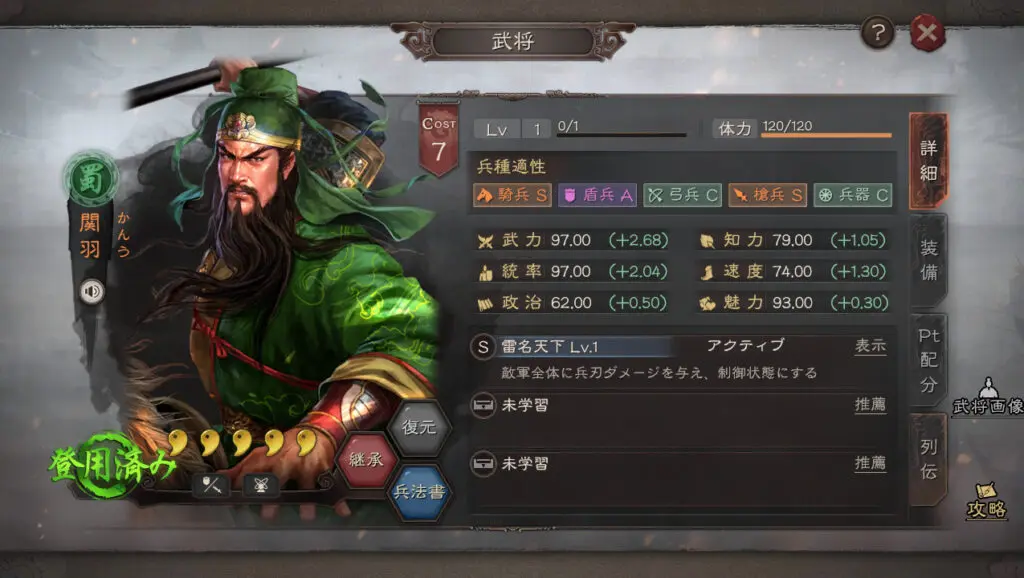
Task: Expand 雷名天下 skill with 表示
Action: pos(871,346)
